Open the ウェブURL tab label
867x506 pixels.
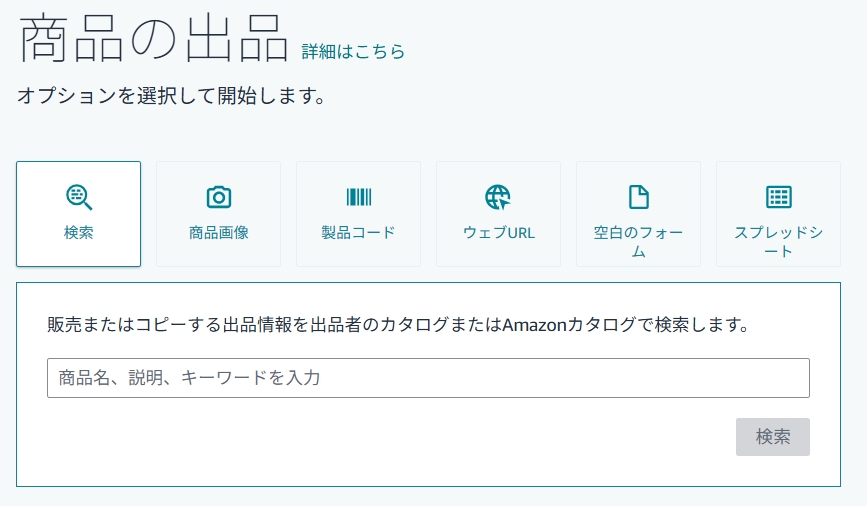499,232
